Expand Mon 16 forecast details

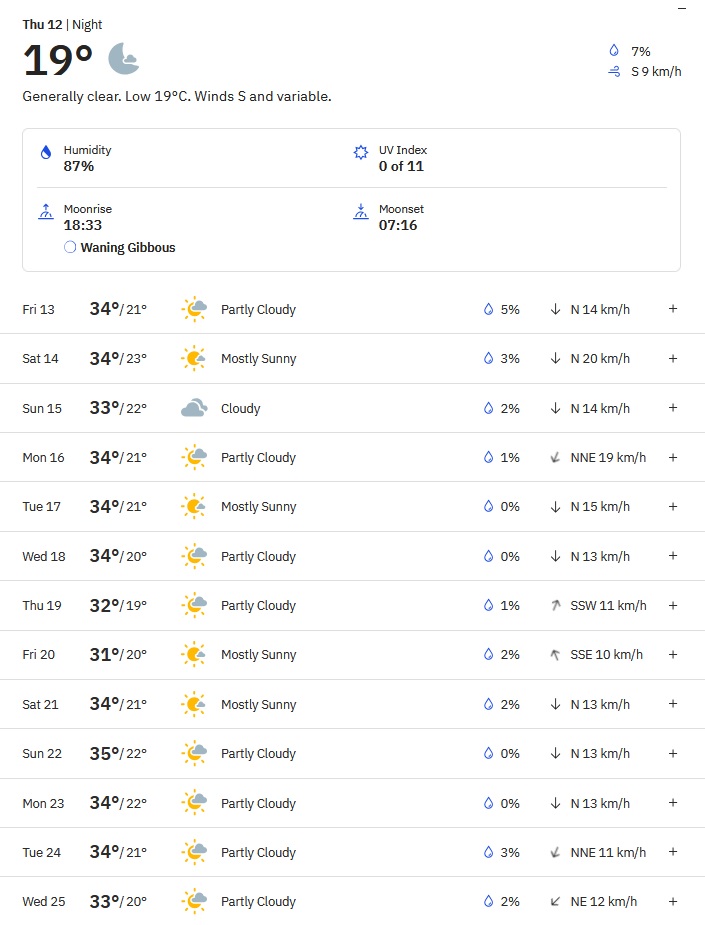673,457
